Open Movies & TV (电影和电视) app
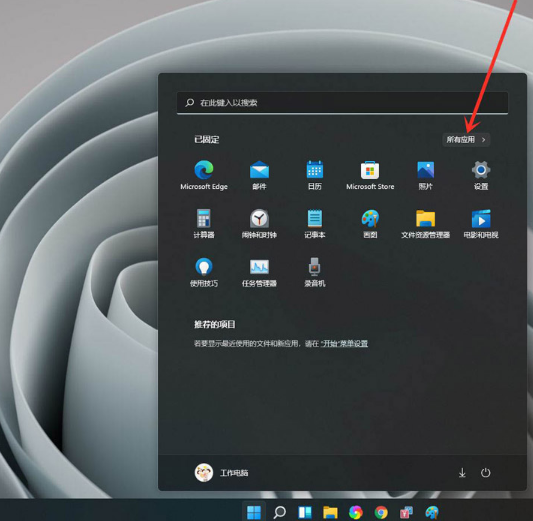Viewport: 533px width, 521px height. pyautogui.click(x=481, y=224)
